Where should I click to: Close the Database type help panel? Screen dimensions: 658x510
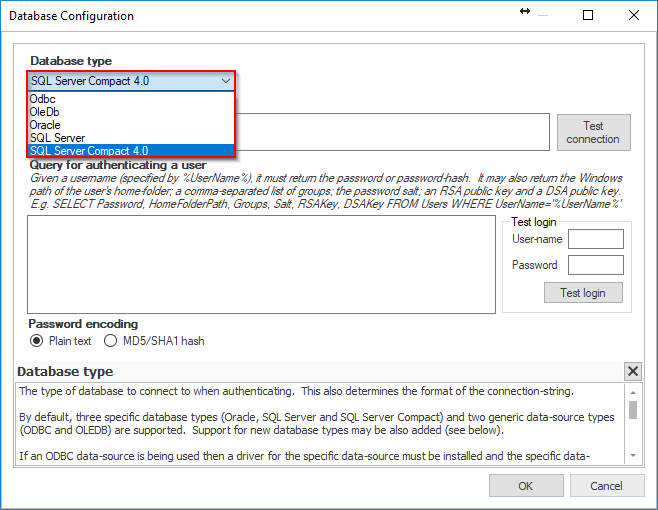pyautogui.click(x=632, y=372)
